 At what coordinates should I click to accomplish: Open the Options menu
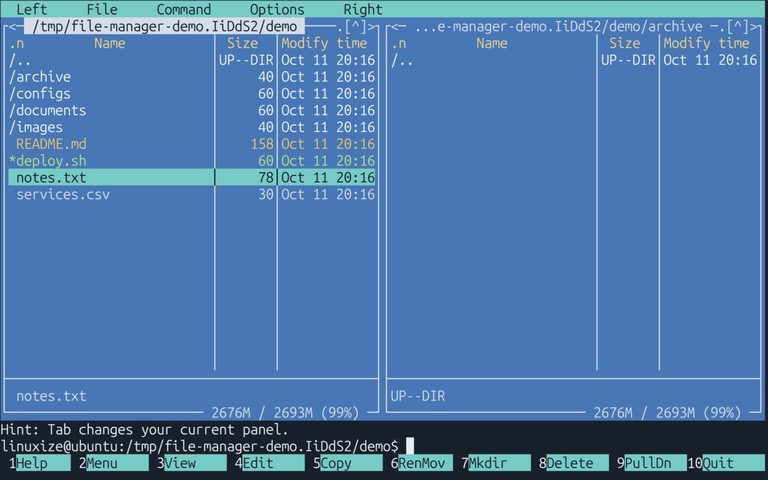277,9
